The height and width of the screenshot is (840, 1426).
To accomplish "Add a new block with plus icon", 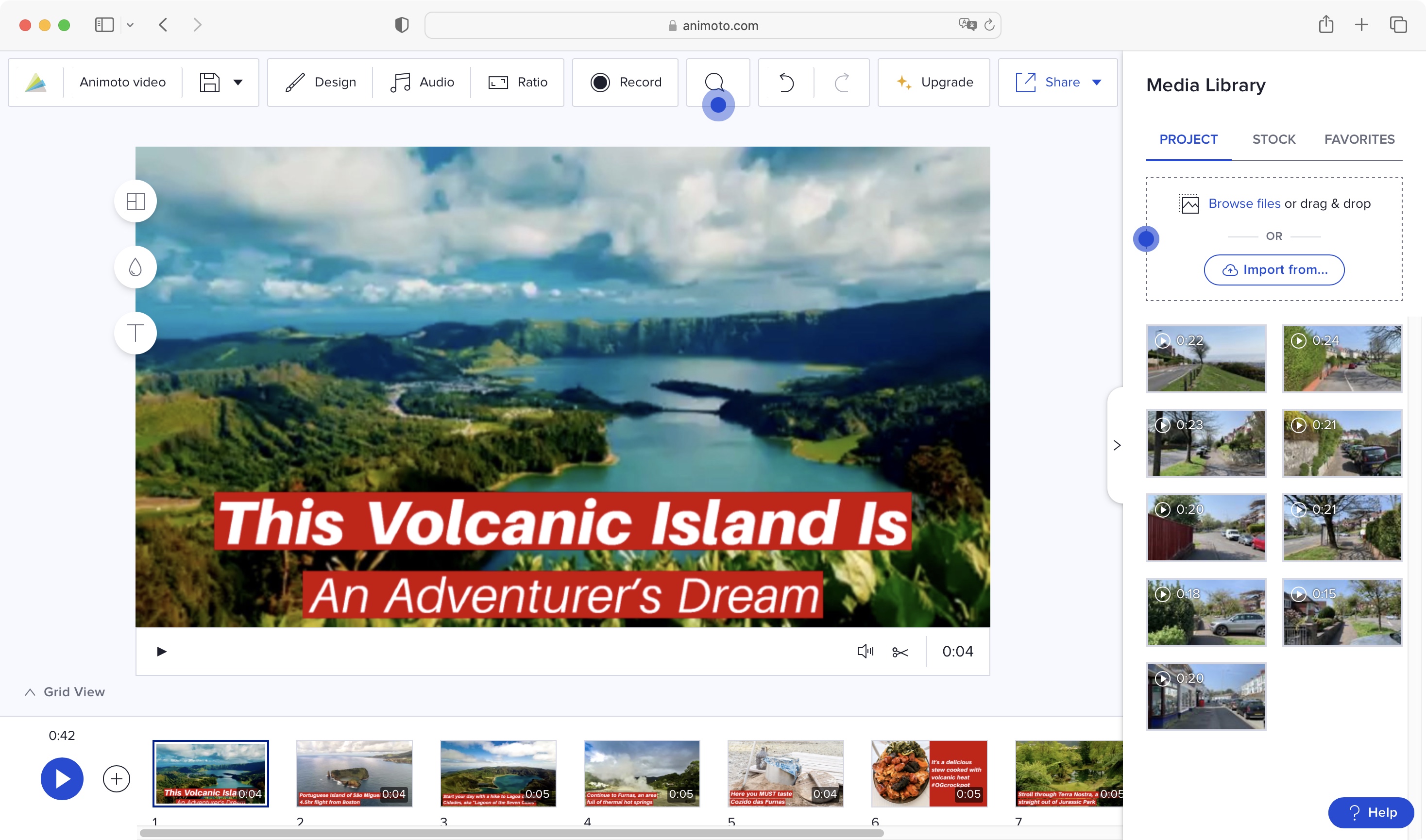I will pos(117,779).
